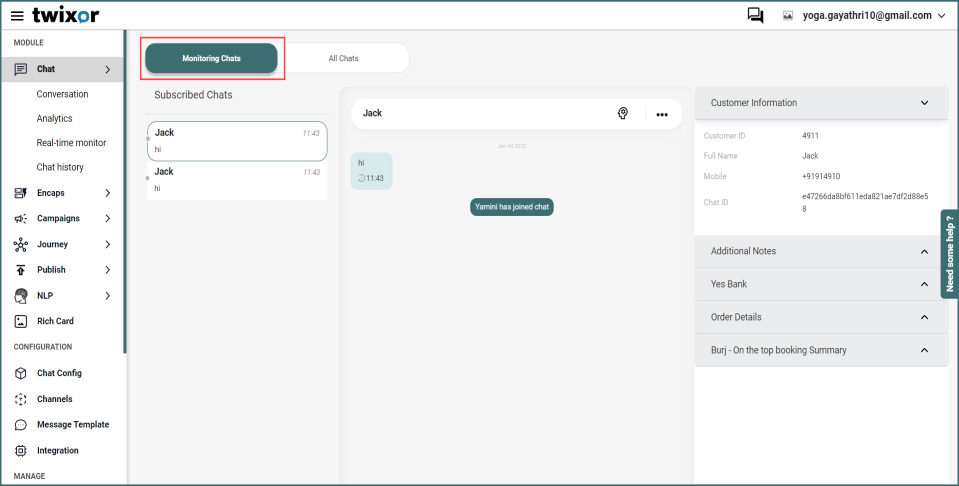Click the Need some help side button
The width and height of the screenshot is (959, 486).
pos(949,253)
